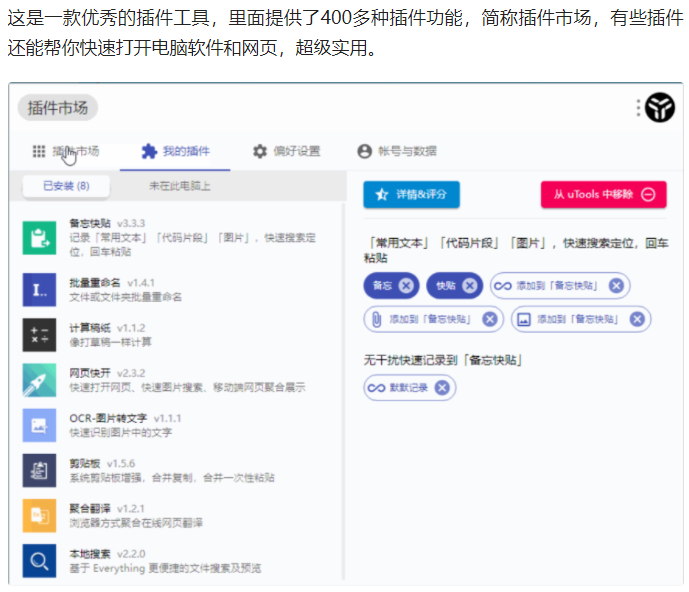The image size is (689, 592).
Task: Click the 详情&评分 button
Action: 411,194
